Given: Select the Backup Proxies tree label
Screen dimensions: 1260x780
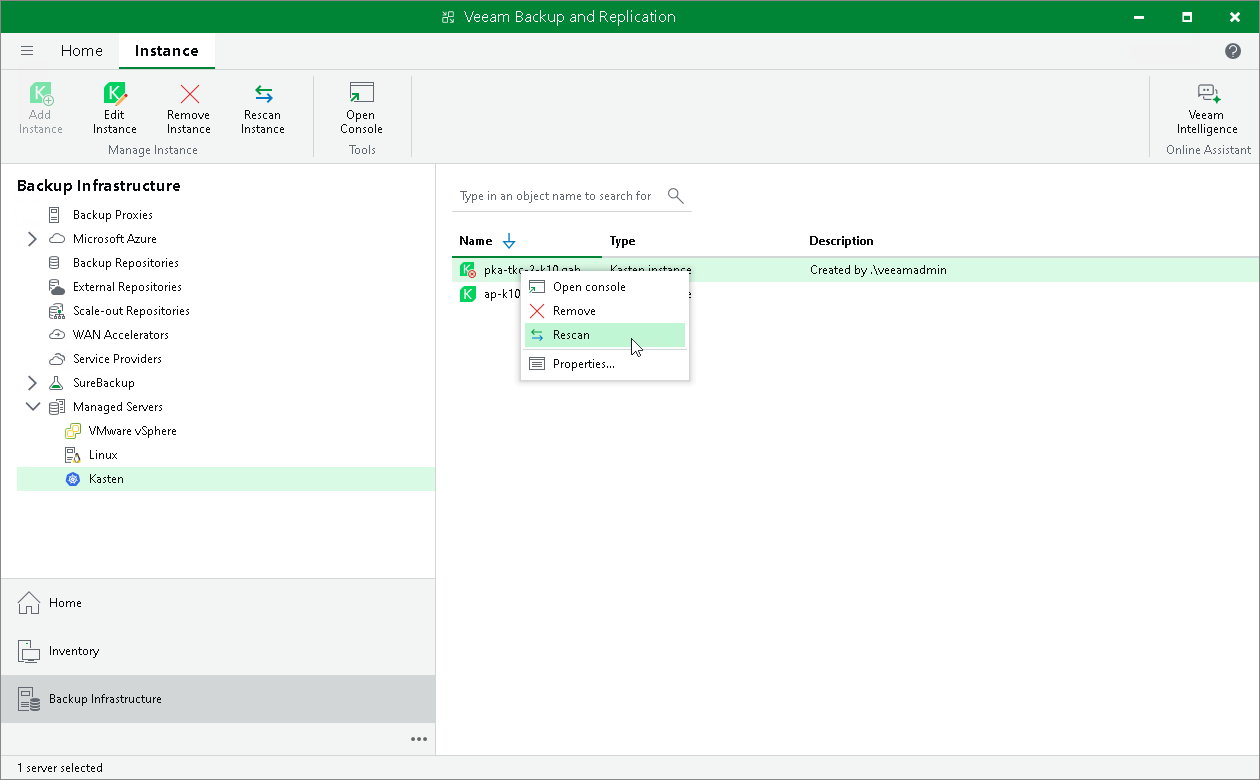Looking at the screenshot, I should coord(113,215).
